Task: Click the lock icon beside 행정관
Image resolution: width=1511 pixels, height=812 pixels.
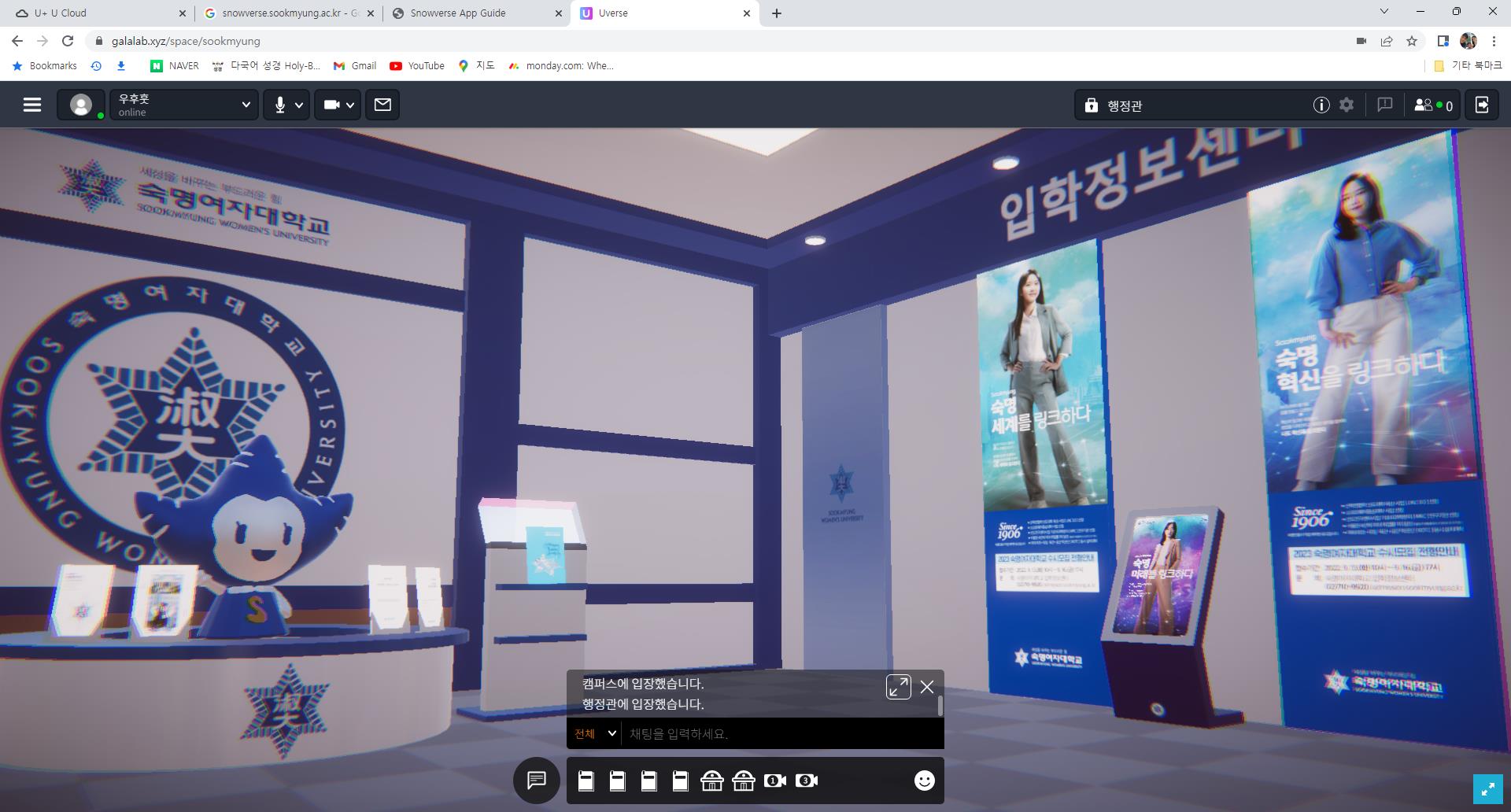Action: pos(1092,105)
